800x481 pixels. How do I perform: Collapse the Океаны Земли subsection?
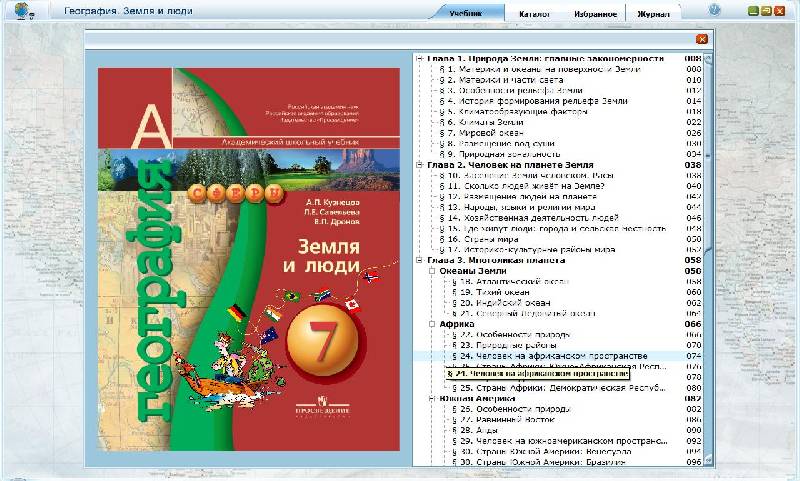(432, 271)
